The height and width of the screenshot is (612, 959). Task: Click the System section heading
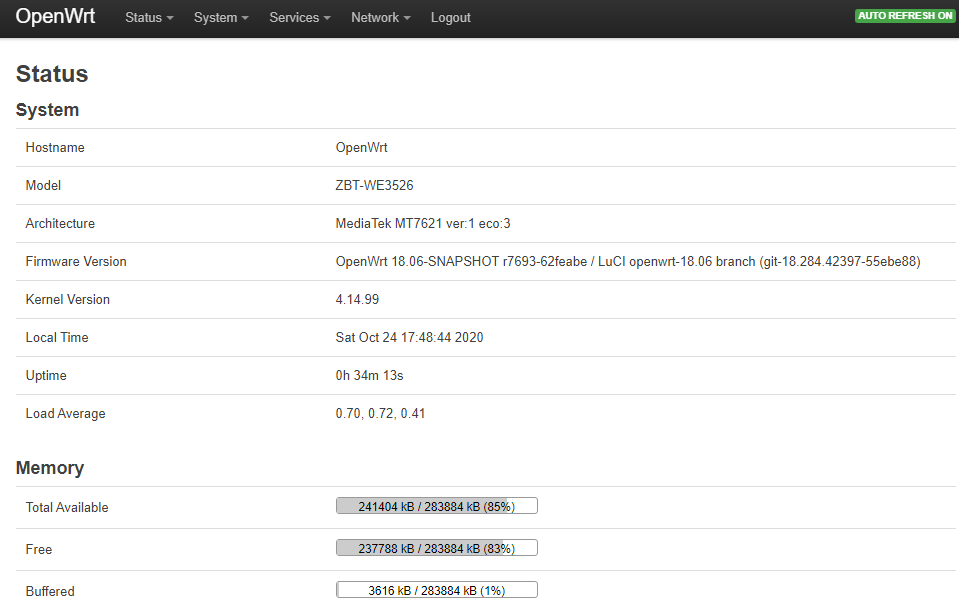pyautogui.click(x=47, y=110)
